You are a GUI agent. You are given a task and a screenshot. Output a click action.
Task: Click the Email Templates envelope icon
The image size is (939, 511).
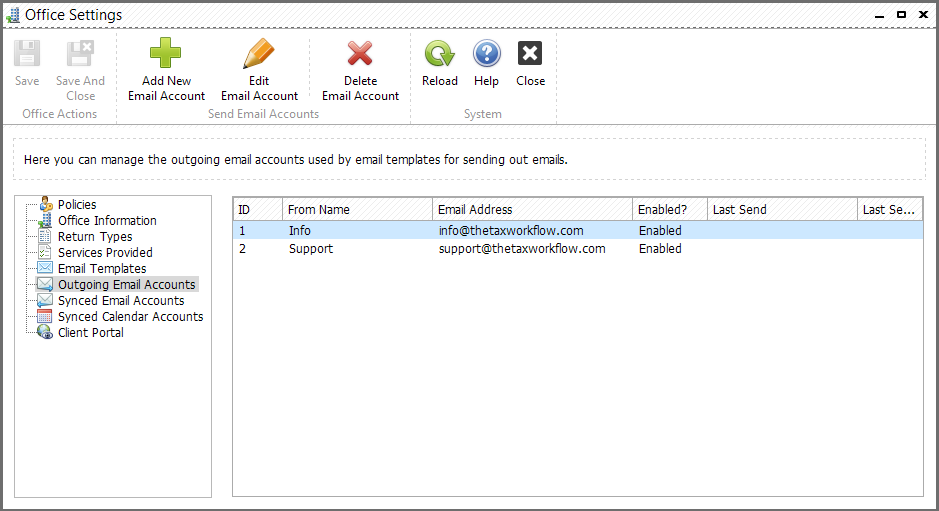coord(45,268)
